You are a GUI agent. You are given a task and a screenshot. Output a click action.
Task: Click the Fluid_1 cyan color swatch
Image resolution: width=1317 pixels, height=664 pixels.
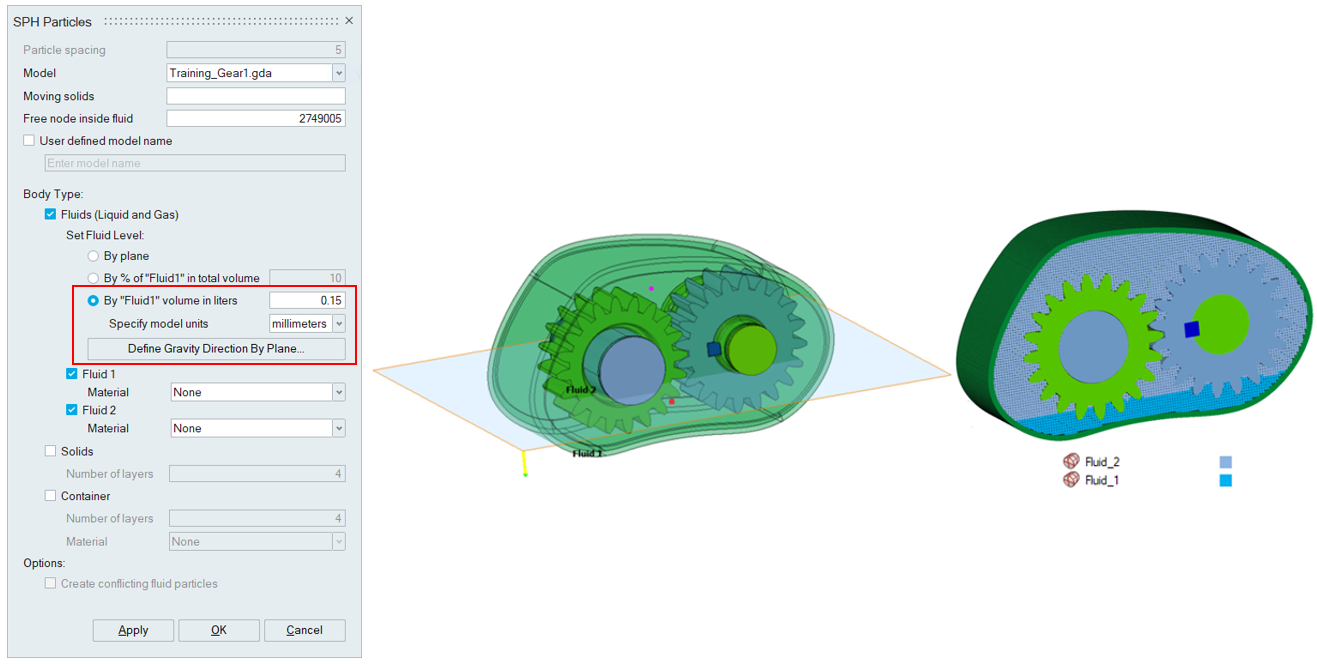pyautogui.click(x=1225, y=480)
